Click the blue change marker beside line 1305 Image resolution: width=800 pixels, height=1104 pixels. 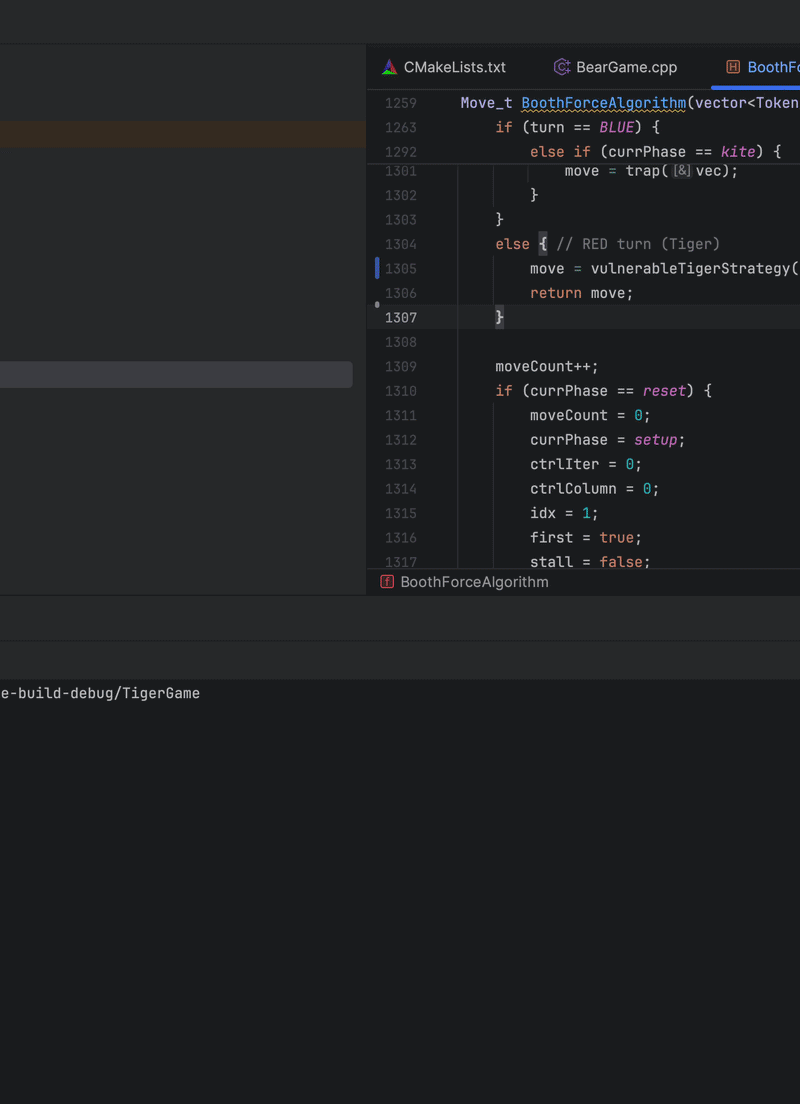coord(377,268)
